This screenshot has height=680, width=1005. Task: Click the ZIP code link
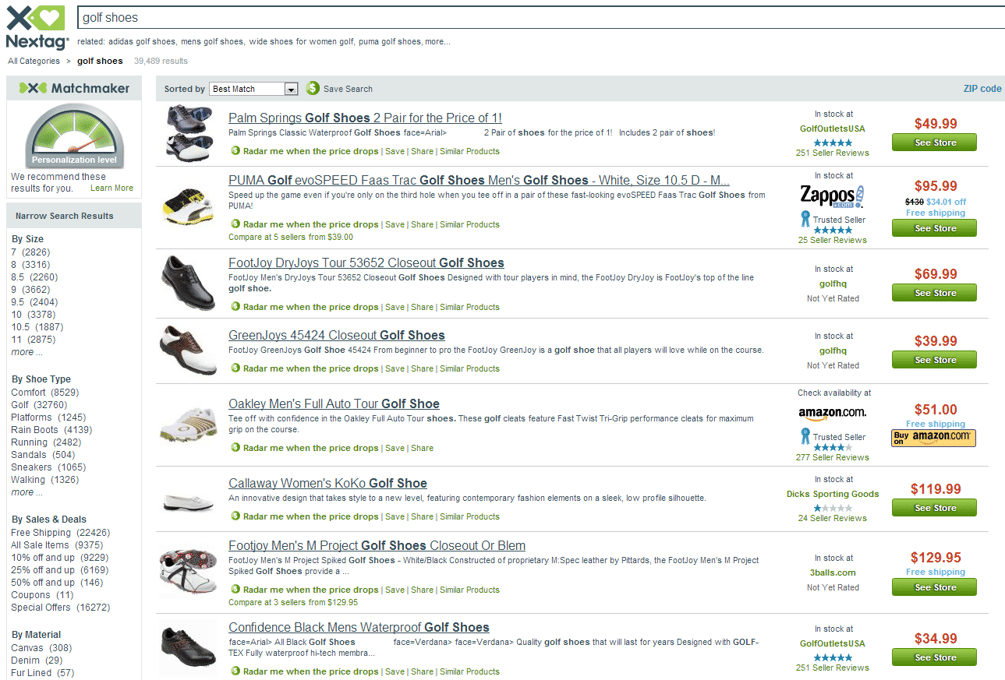point(982,88)
